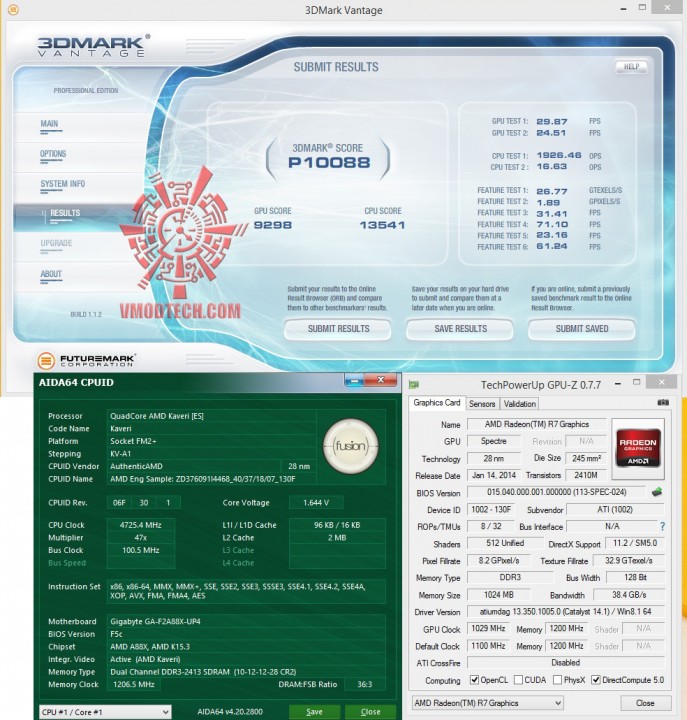The height and width of the screenshot is (720, 687).
Task: Toggle the OpenCL checkbox
Action: (x=474, y=680)
